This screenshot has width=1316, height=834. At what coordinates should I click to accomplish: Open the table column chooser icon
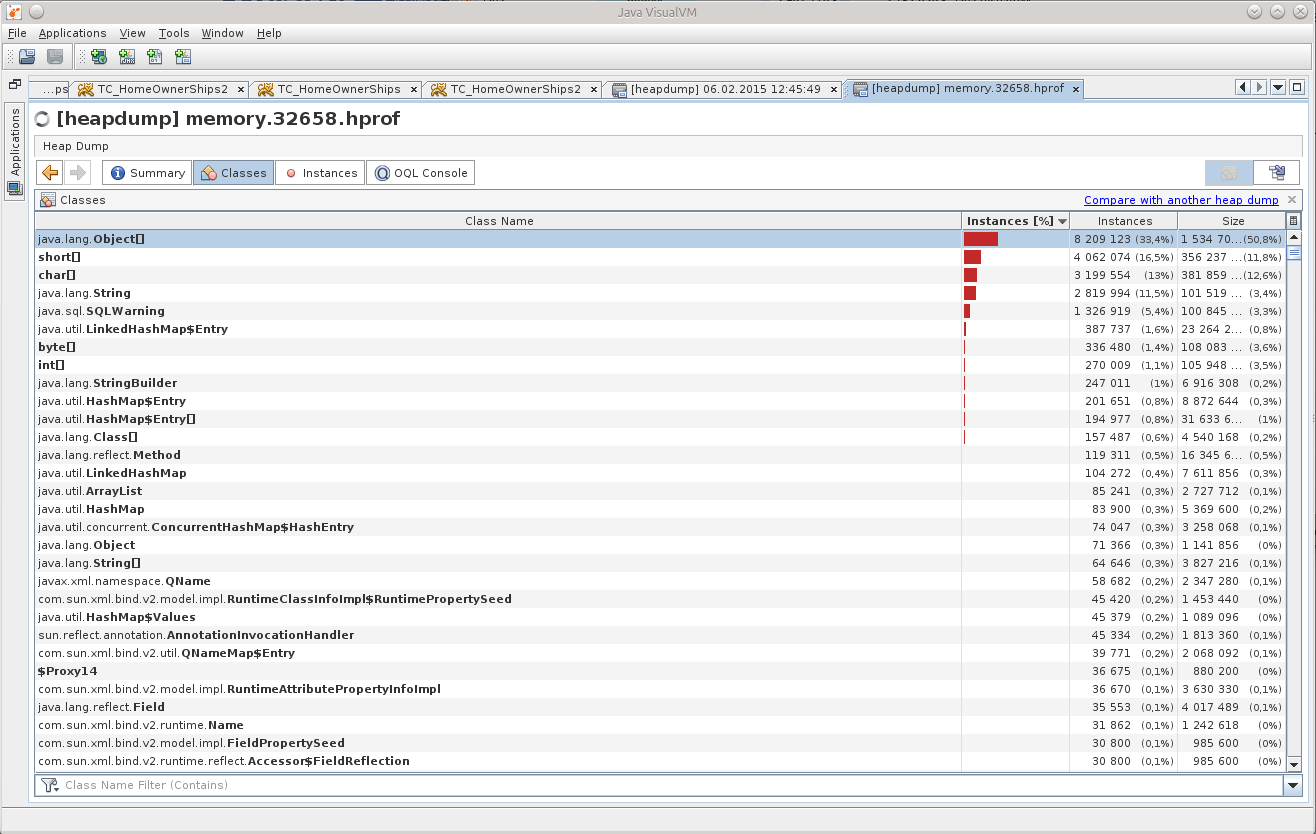point(1294,221)
